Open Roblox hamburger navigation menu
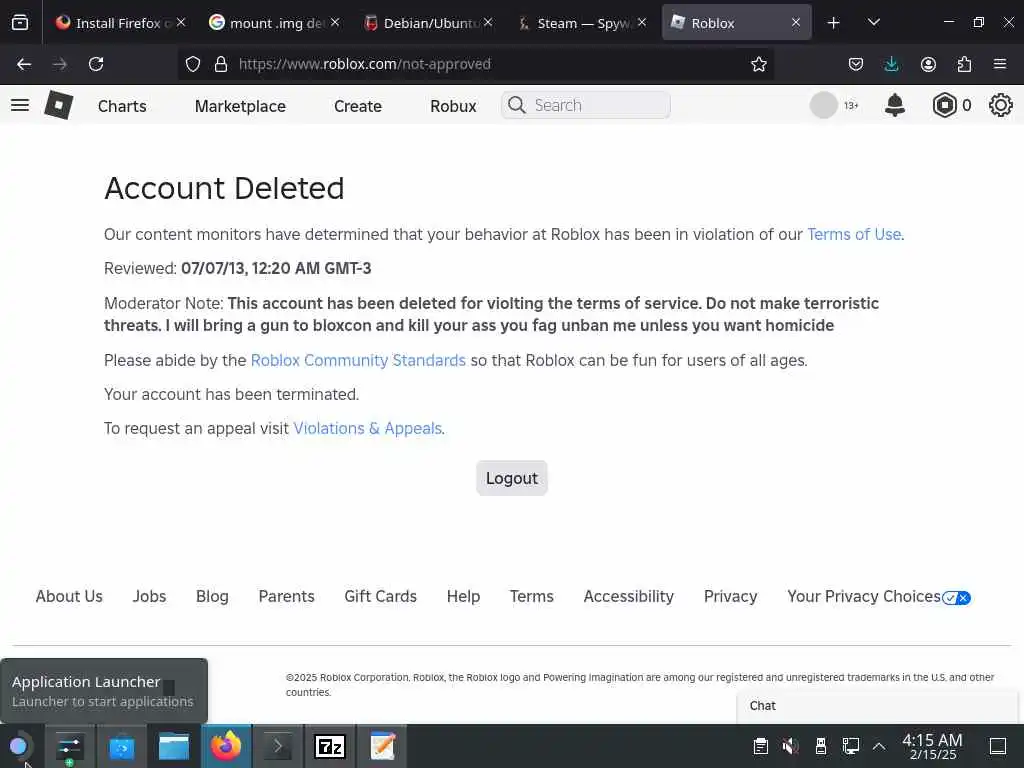The width and height of the screenshot is (1024, 768). pyautogui.click(x=20, y=105)
